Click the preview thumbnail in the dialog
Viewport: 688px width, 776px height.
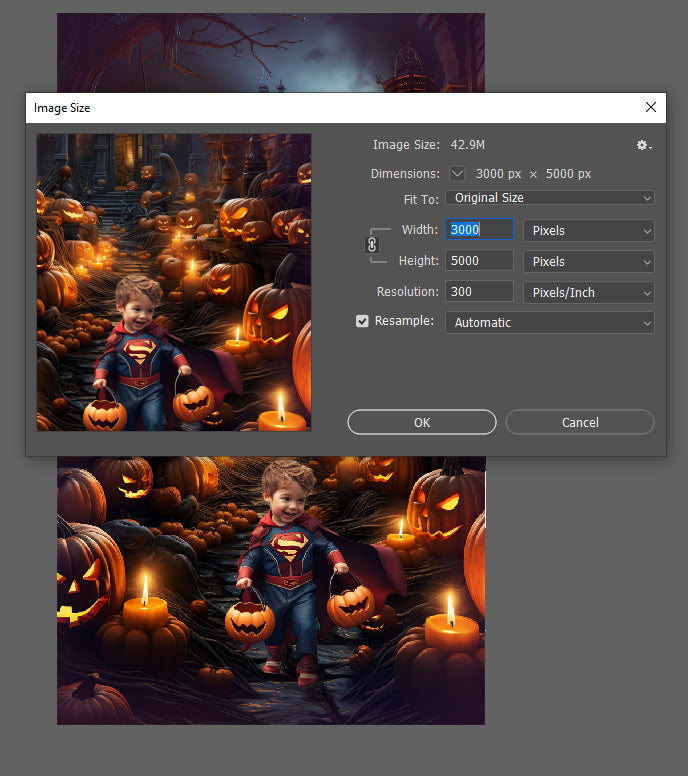tap(174, 282)
